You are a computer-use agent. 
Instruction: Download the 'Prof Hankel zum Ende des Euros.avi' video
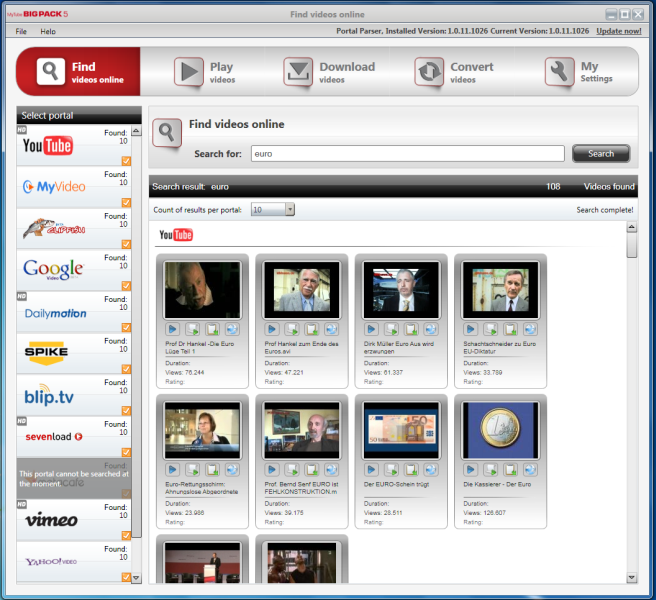pyautogui.click(x=292, y=329)
